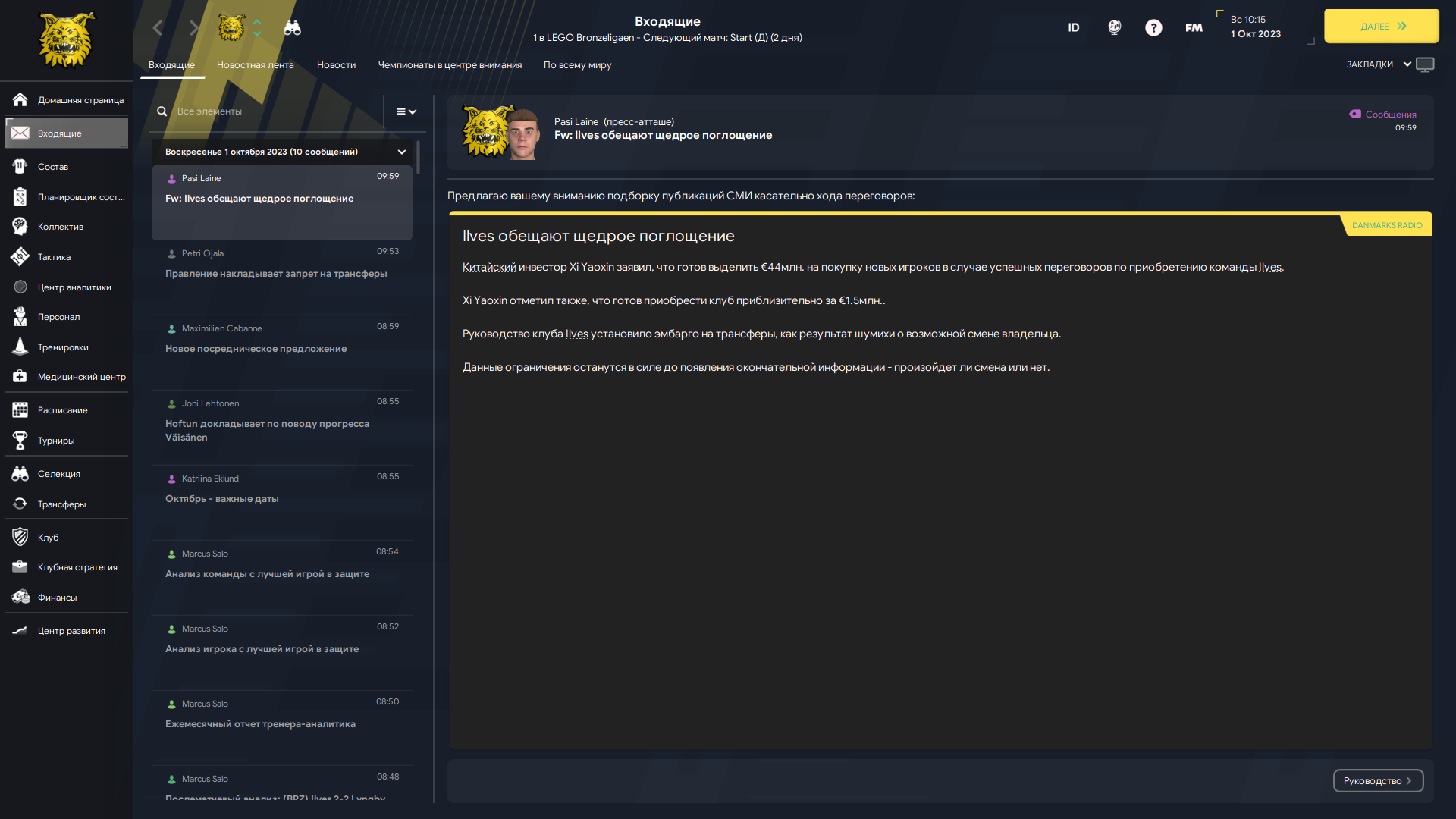Open the world globe icon in header

pos(1114,28)
